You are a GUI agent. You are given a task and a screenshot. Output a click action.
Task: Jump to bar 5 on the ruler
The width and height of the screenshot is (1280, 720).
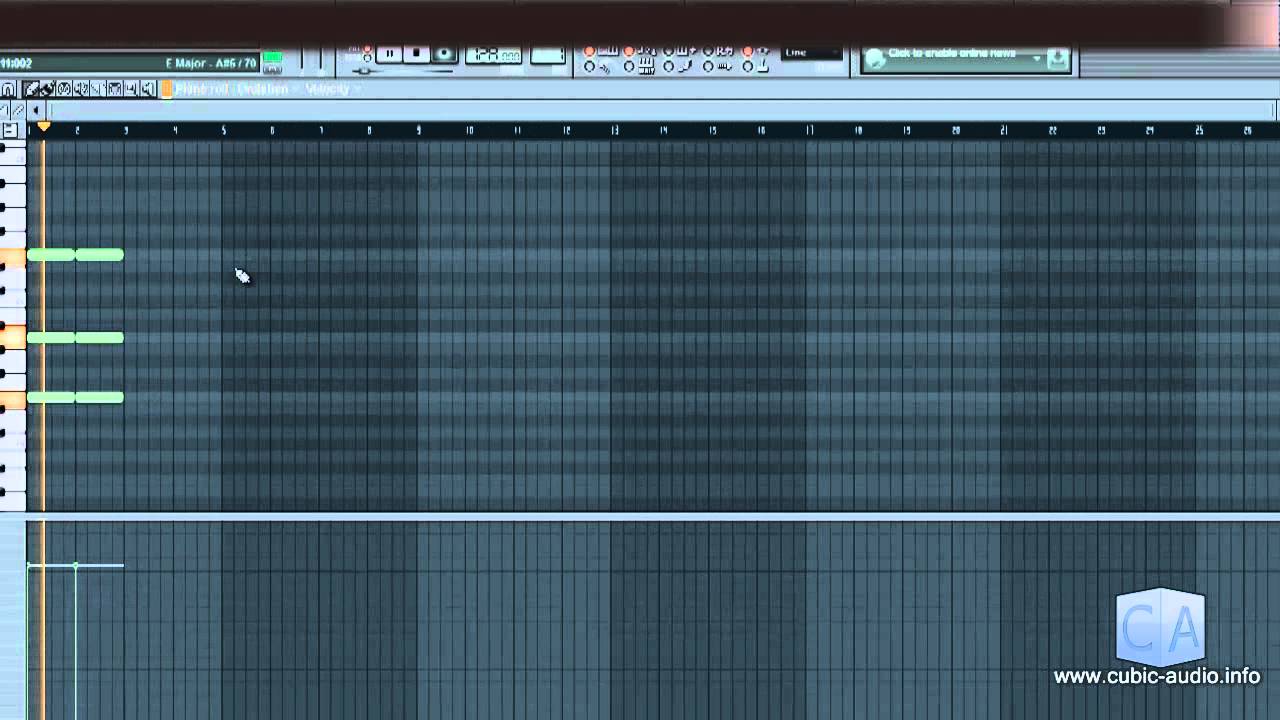(223, 130)
